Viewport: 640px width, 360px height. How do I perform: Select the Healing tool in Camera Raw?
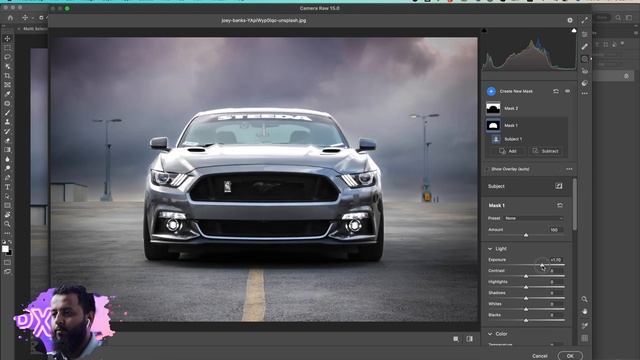[585, 47]
